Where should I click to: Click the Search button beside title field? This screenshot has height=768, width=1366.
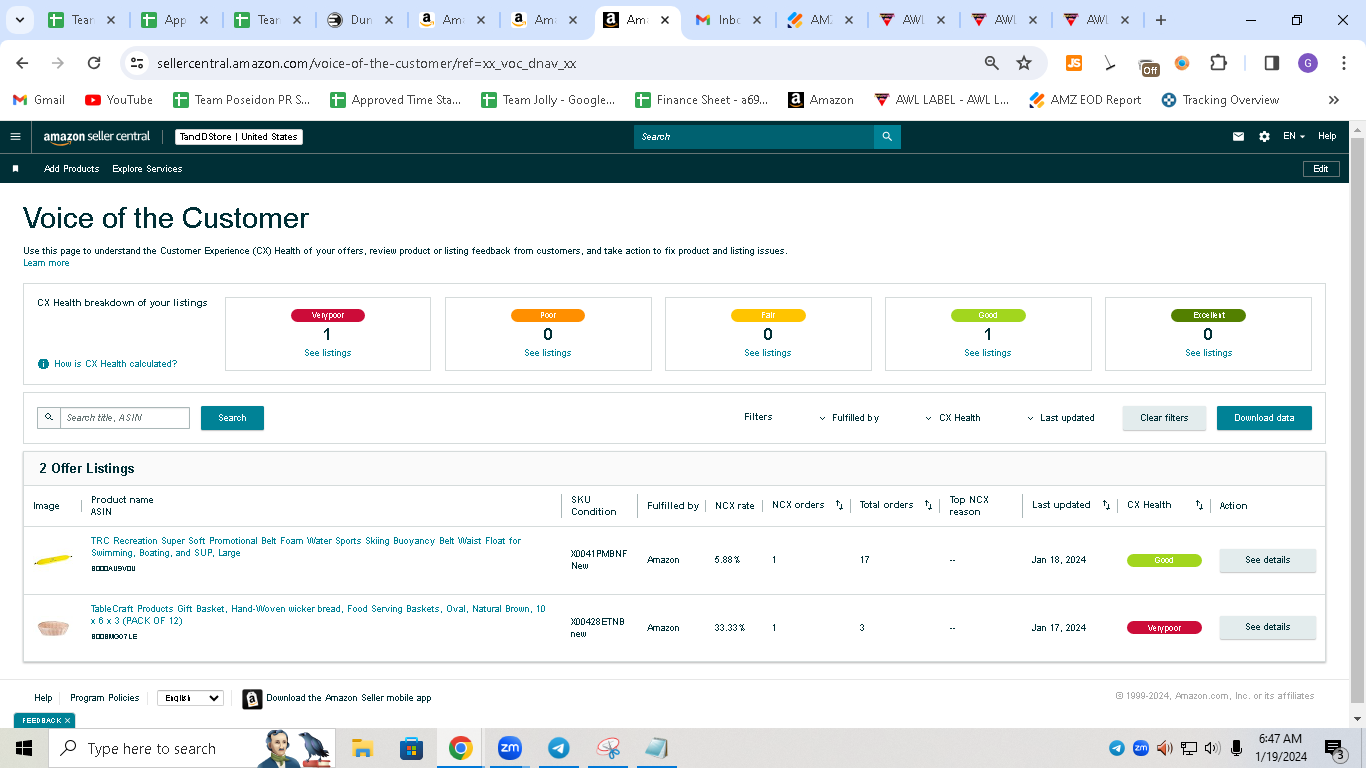pyautogui.click(x=232, y=418)
